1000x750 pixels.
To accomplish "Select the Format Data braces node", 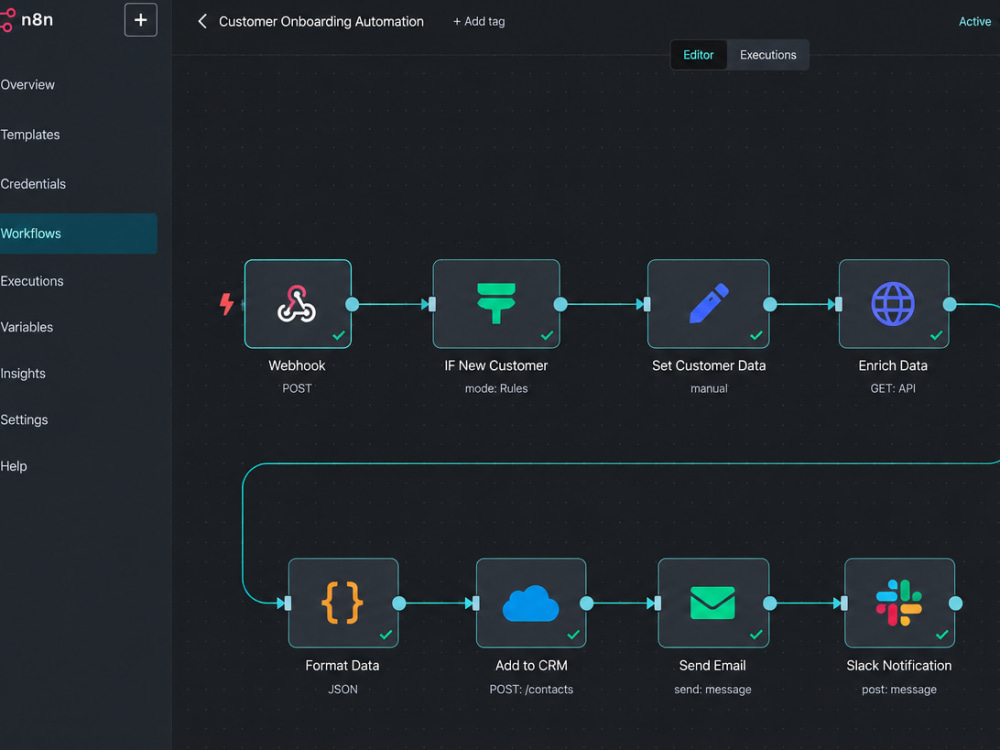I will (x=343, y=603).
